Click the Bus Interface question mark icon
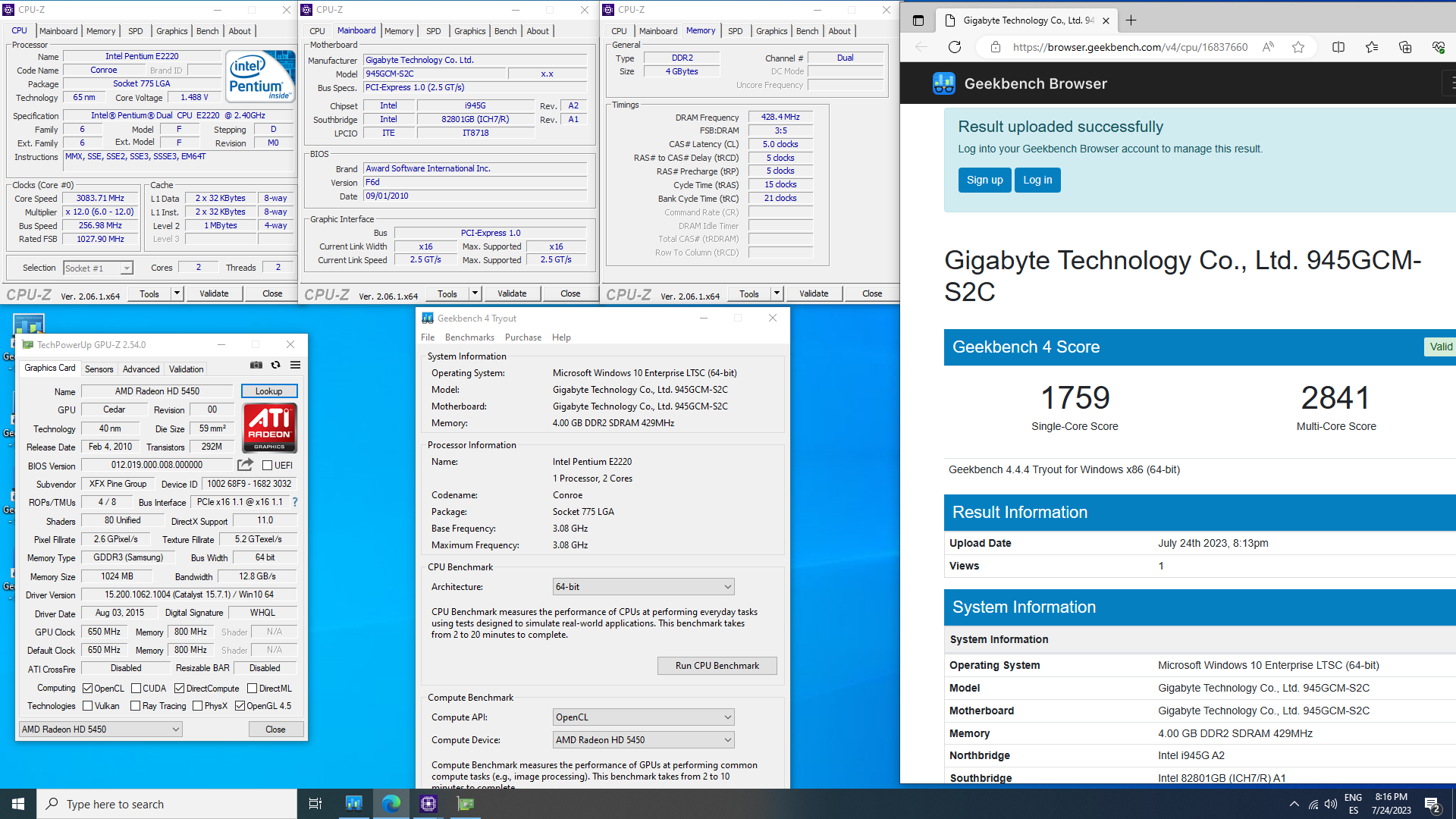The image size is (1456, 819). tap(295, 502)
